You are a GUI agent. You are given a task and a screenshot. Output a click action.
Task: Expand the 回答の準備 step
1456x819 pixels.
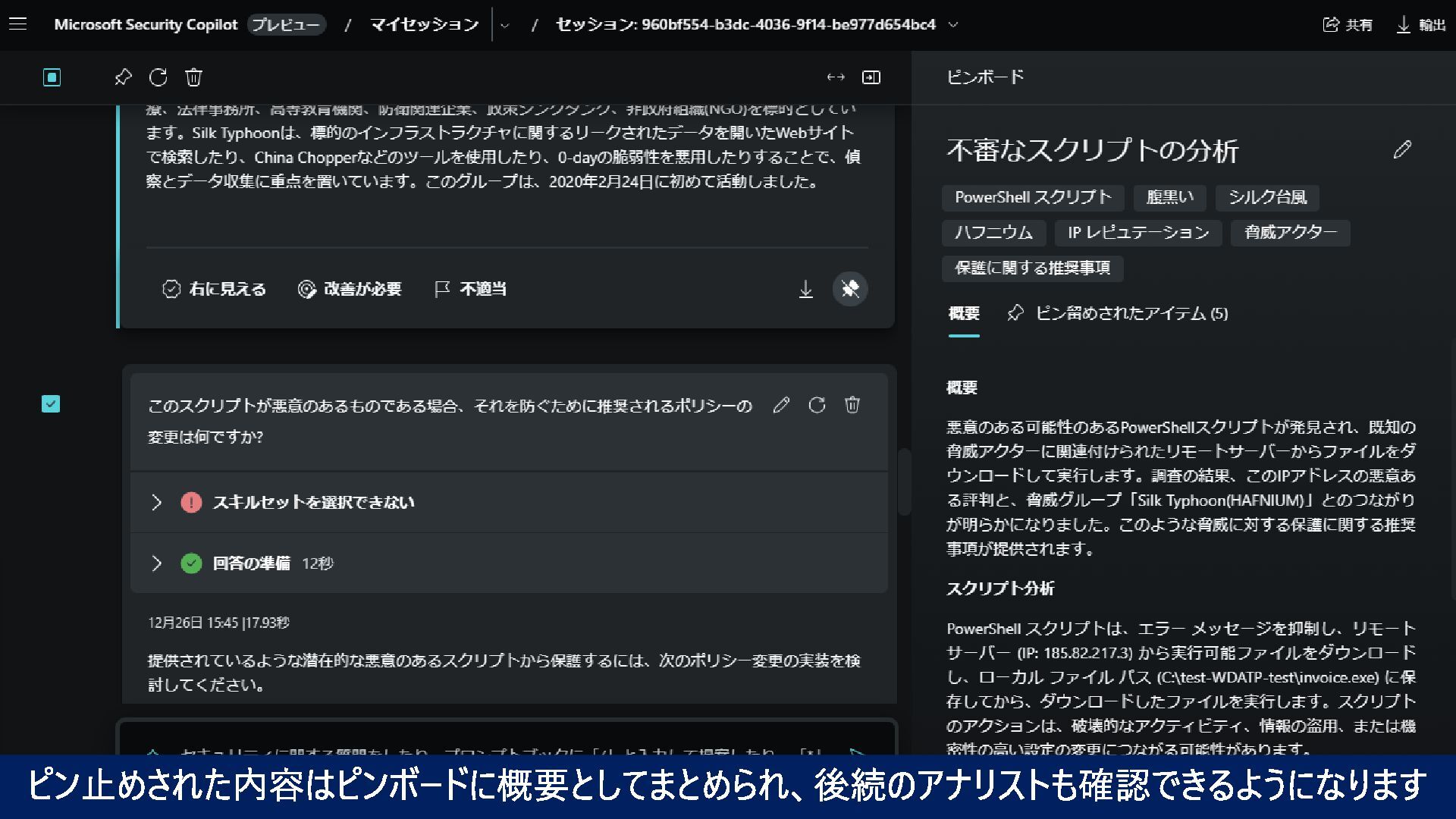(x=156, y=563)
